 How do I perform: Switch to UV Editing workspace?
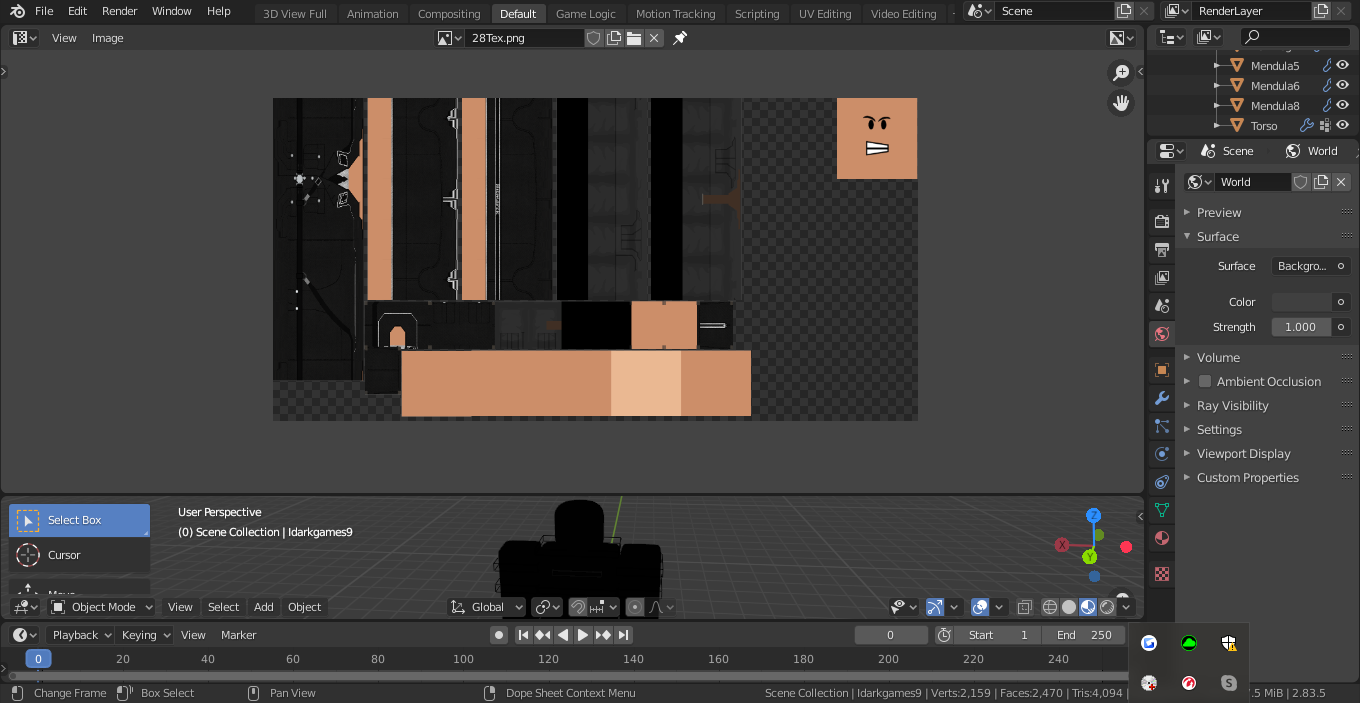[825, 14]
